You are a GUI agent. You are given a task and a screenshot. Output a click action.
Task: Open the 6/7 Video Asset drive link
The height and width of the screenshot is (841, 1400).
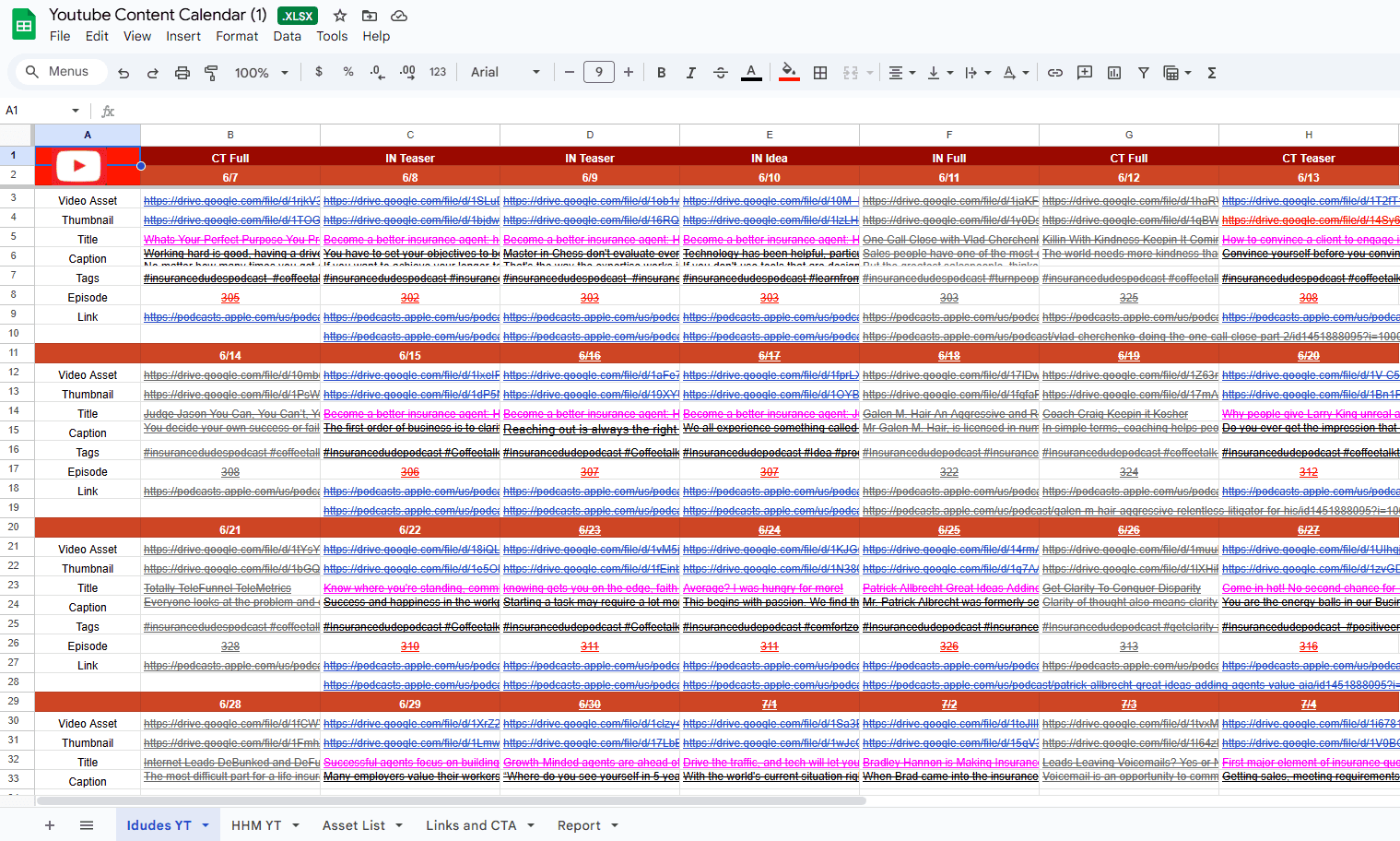tap(231, 200)
